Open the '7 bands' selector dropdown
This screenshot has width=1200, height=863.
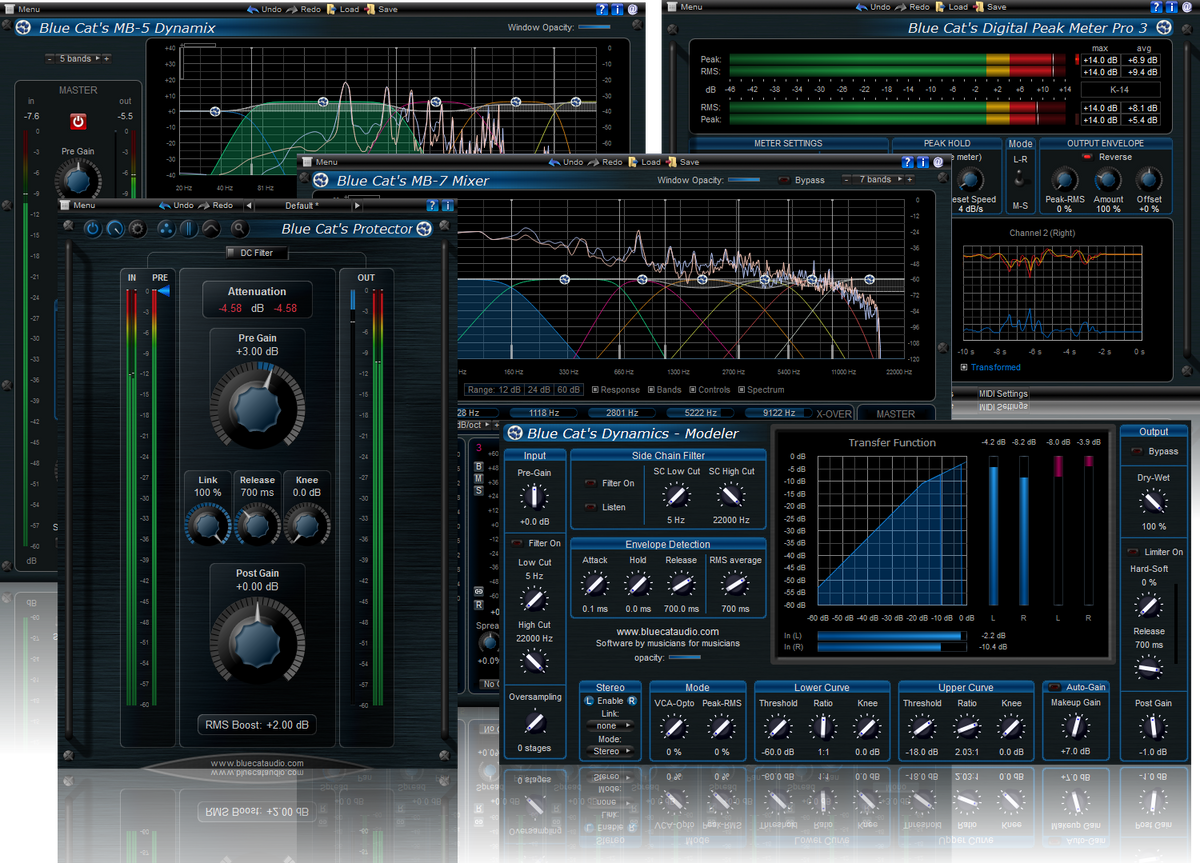point(878,180)
